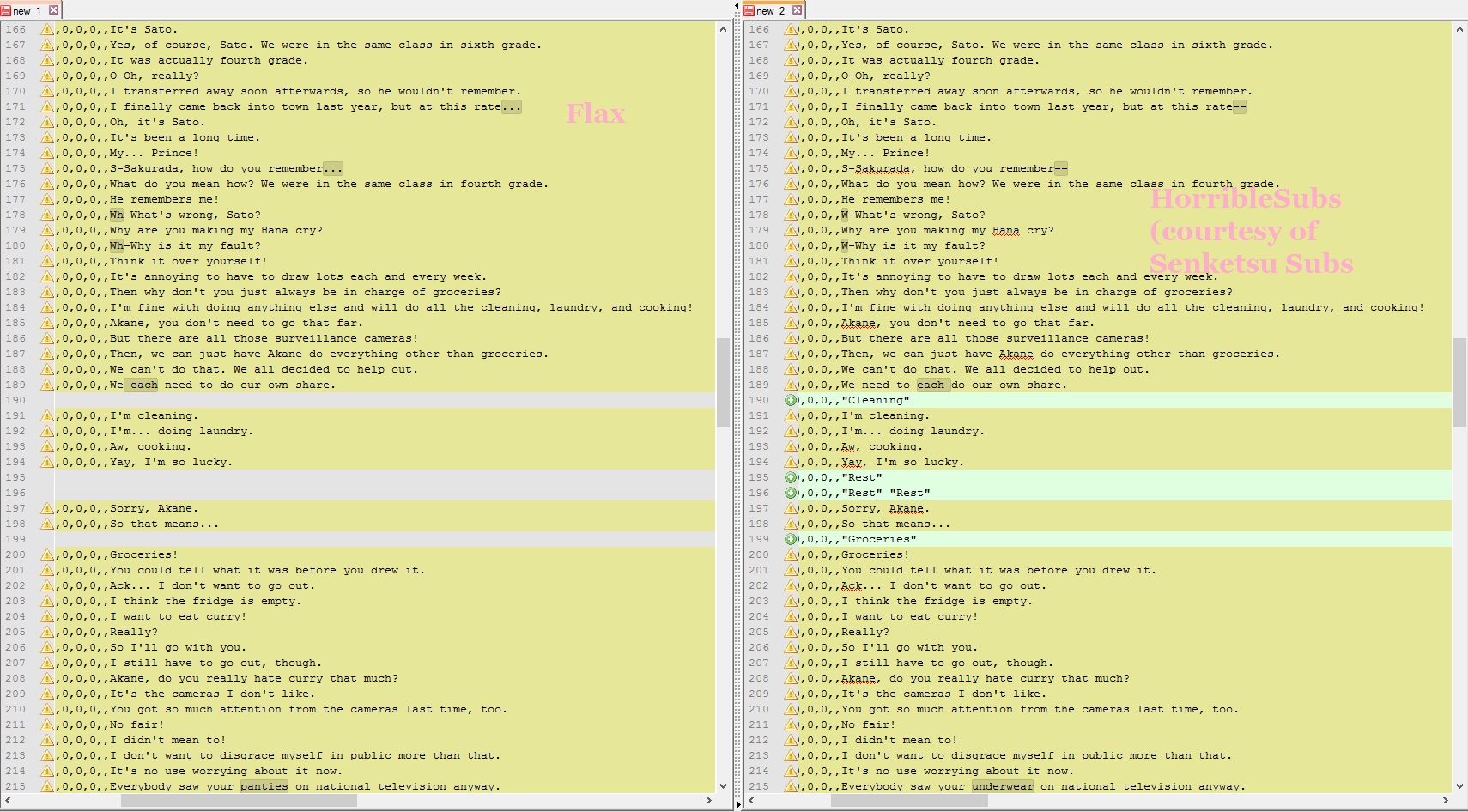Click 'each' on line 189 in new 2 pane

[x=931, y=385]
